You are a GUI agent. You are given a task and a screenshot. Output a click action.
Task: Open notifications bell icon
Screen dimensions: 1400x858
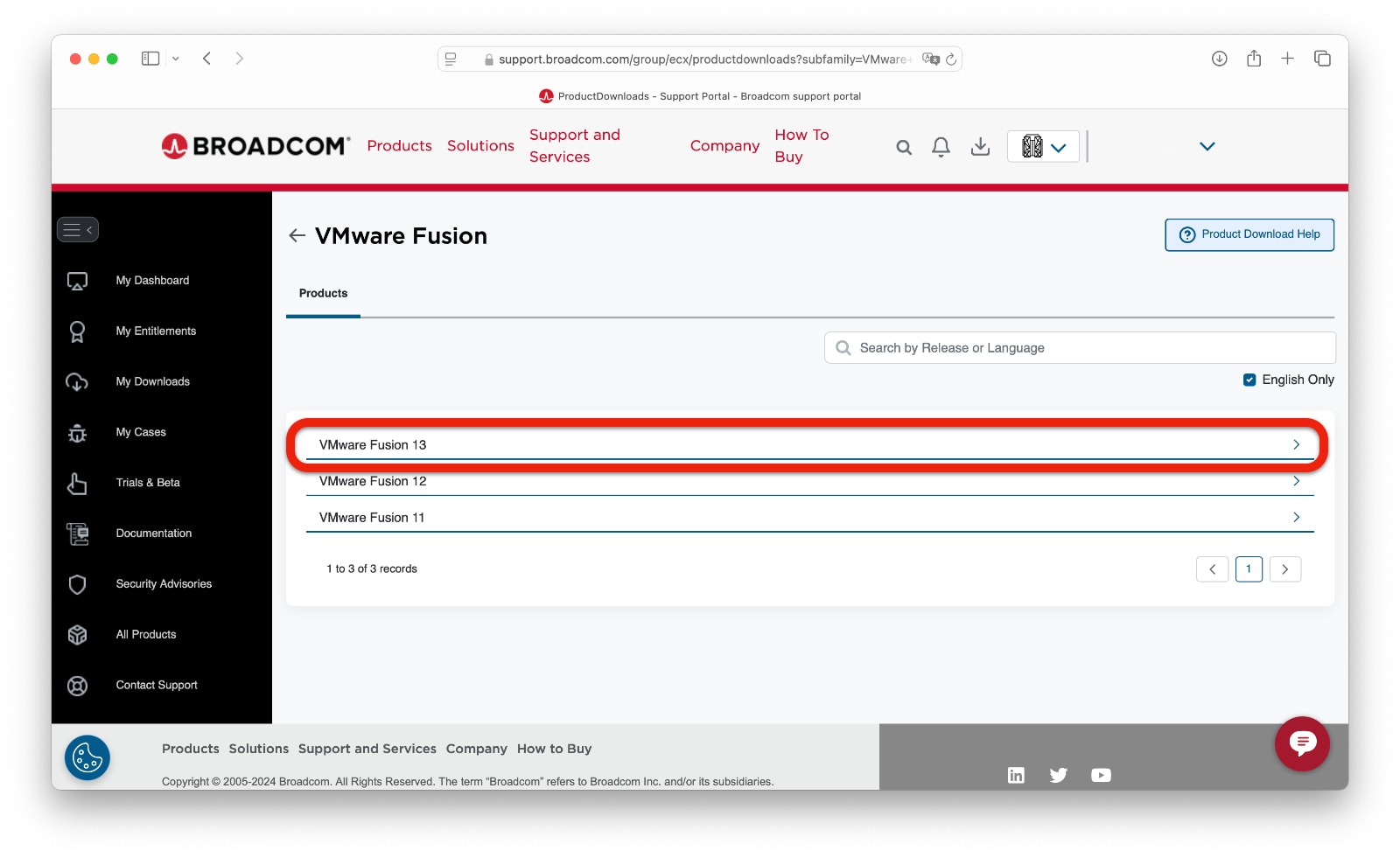point(941,147)
